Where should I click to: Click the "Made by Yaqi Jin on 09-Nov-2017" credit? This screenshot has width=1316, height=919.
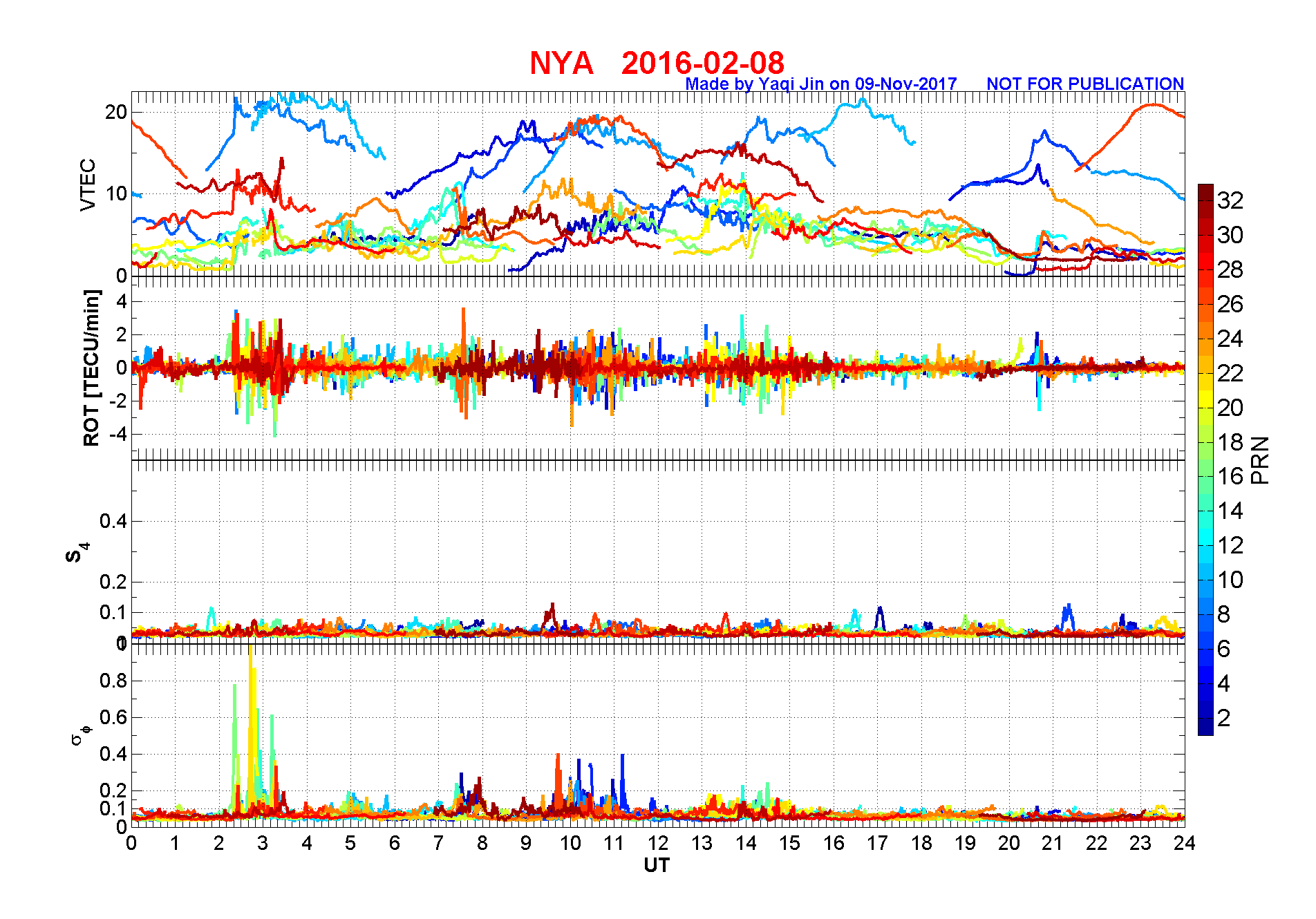[821, 84]
